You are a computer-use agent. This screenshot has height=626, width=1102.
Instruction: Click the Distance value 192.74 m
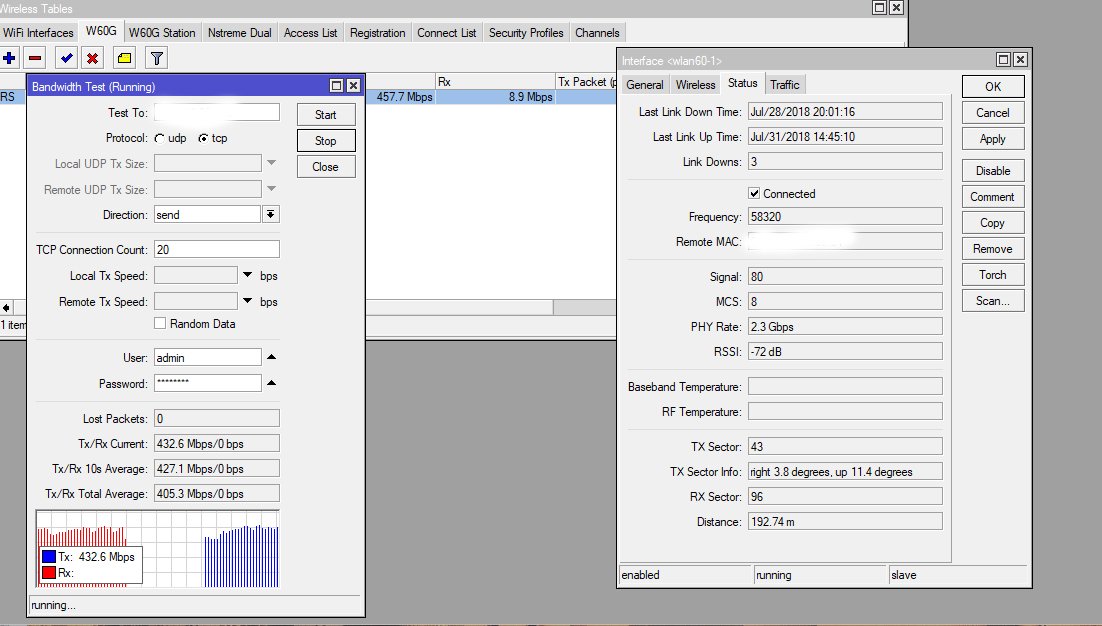coord(845,521)
